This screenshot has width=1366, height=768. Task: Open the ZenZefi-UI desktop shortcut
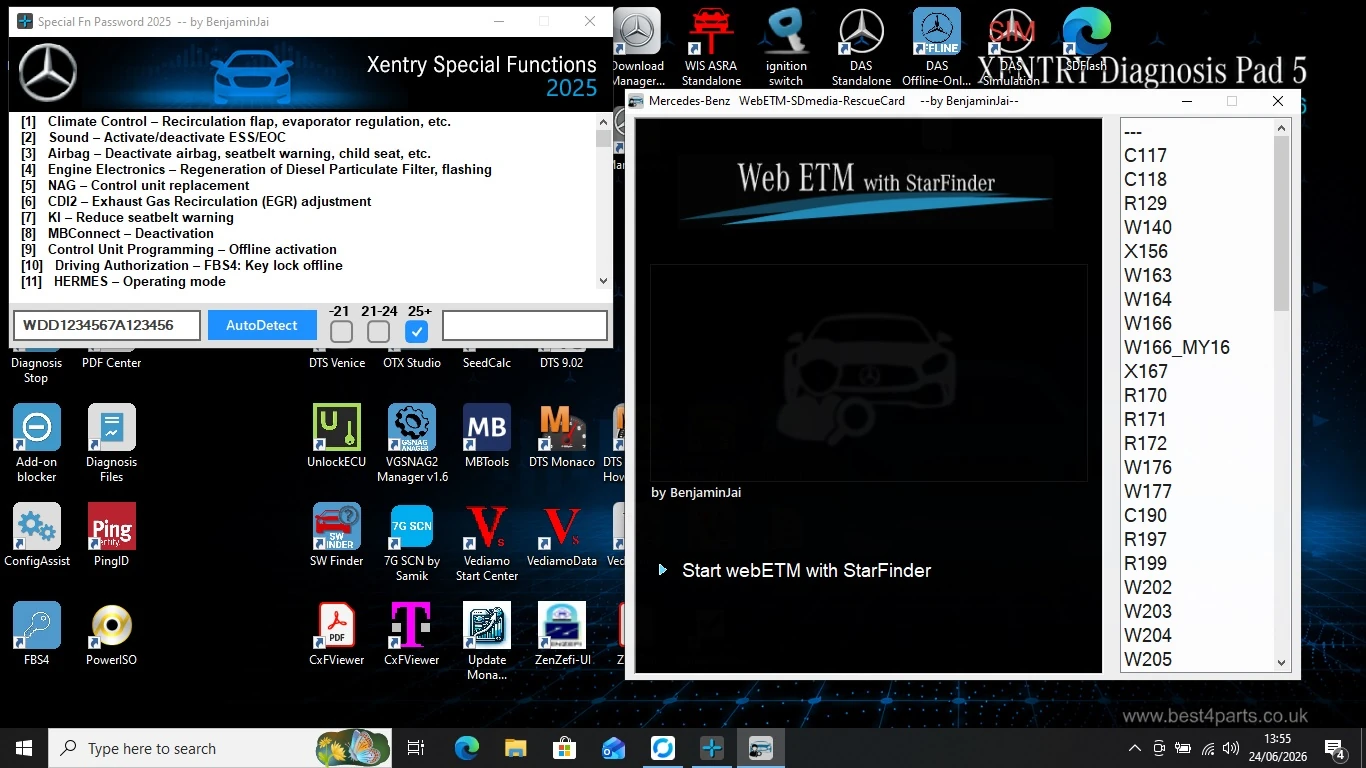pos(562,634)
